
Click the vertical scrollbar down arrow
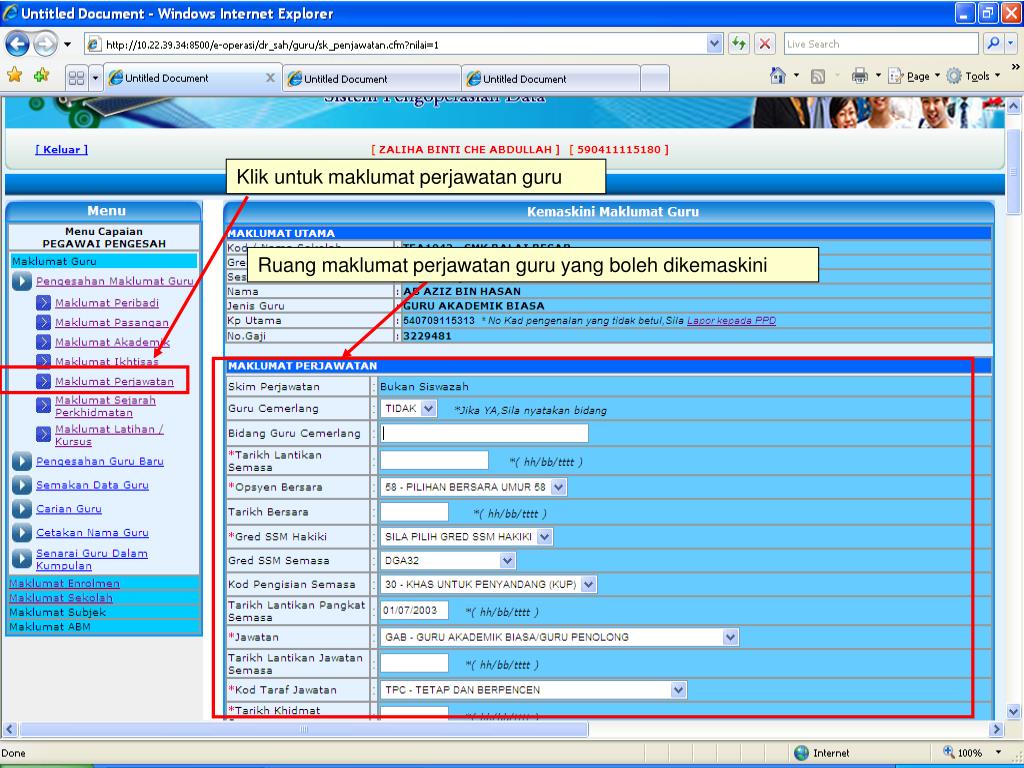click(1014, 712)
